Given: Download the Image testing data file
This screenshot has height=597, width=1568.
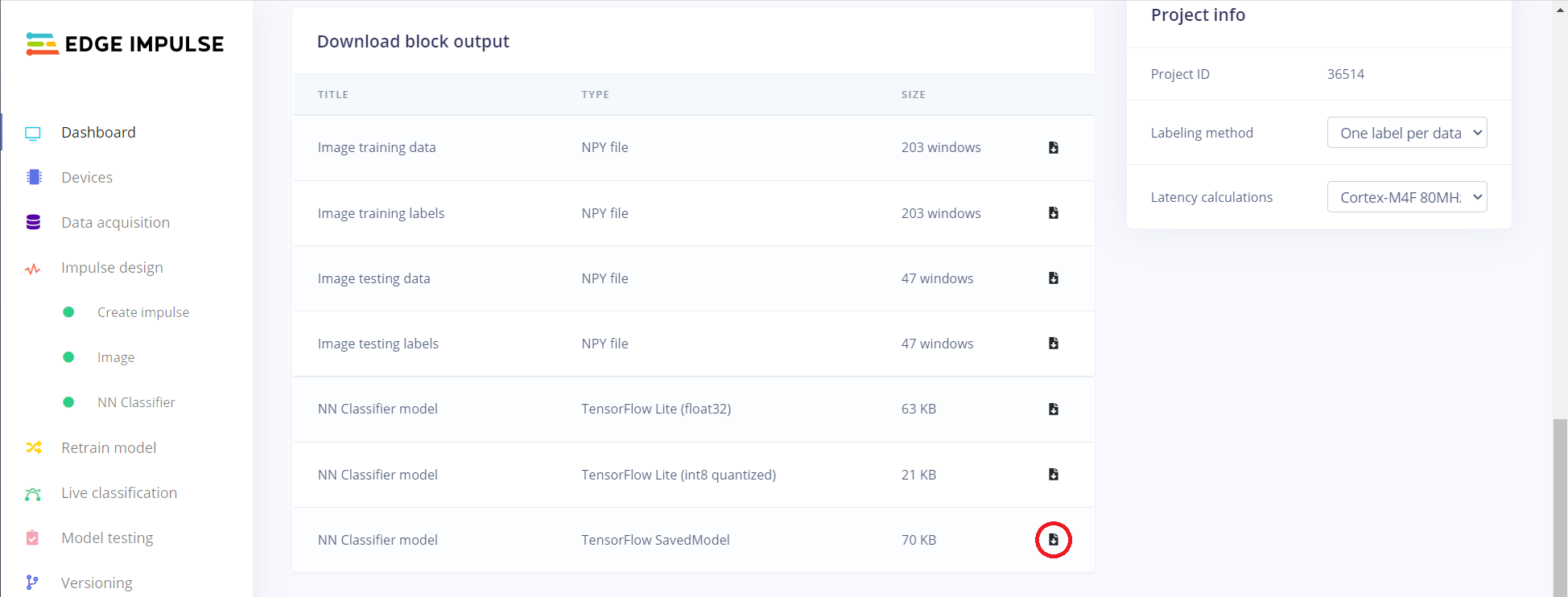Looking at the screenshot, I should pos(1053,278).
